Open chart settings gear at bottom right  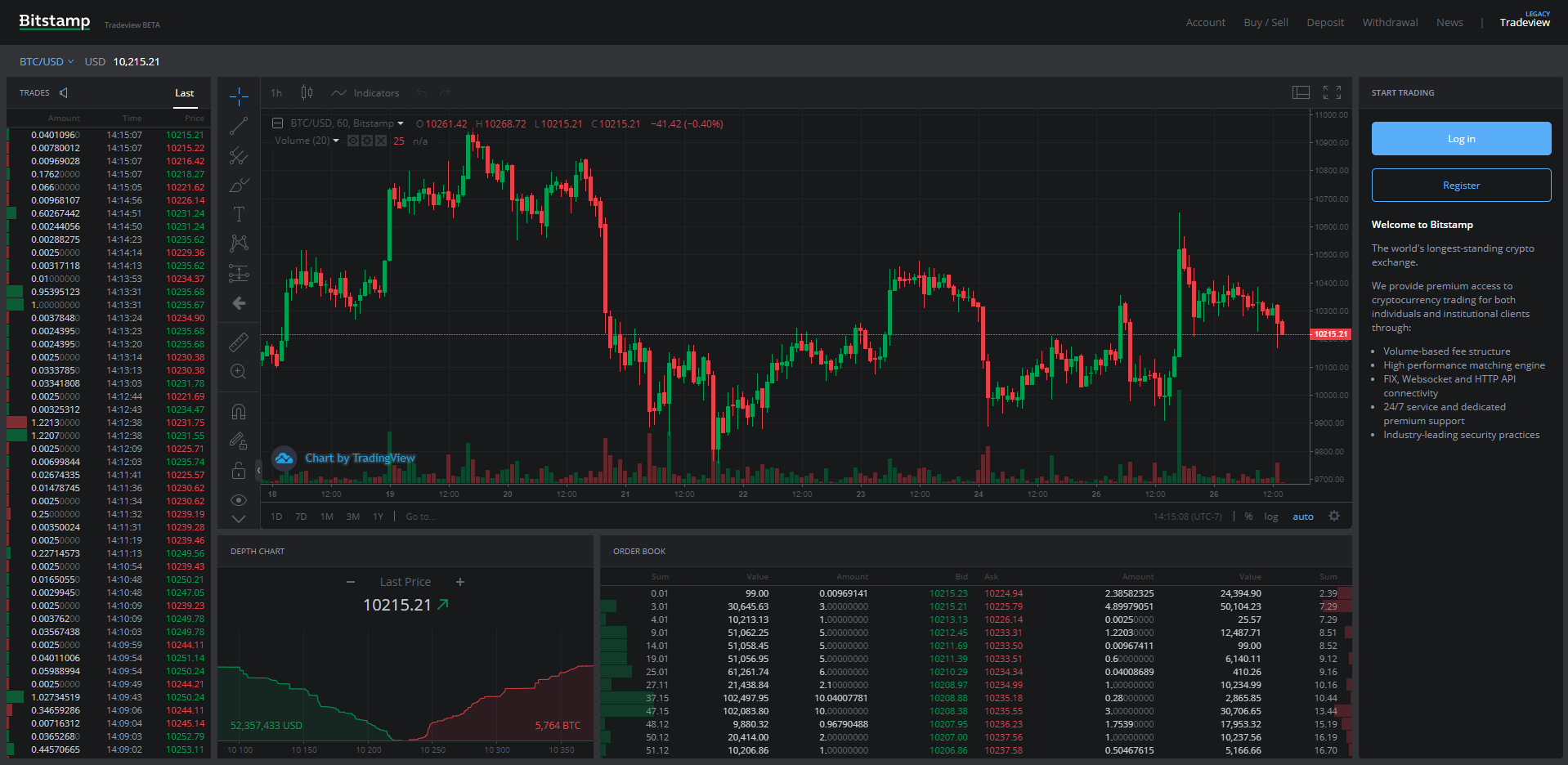(1334, 516)
